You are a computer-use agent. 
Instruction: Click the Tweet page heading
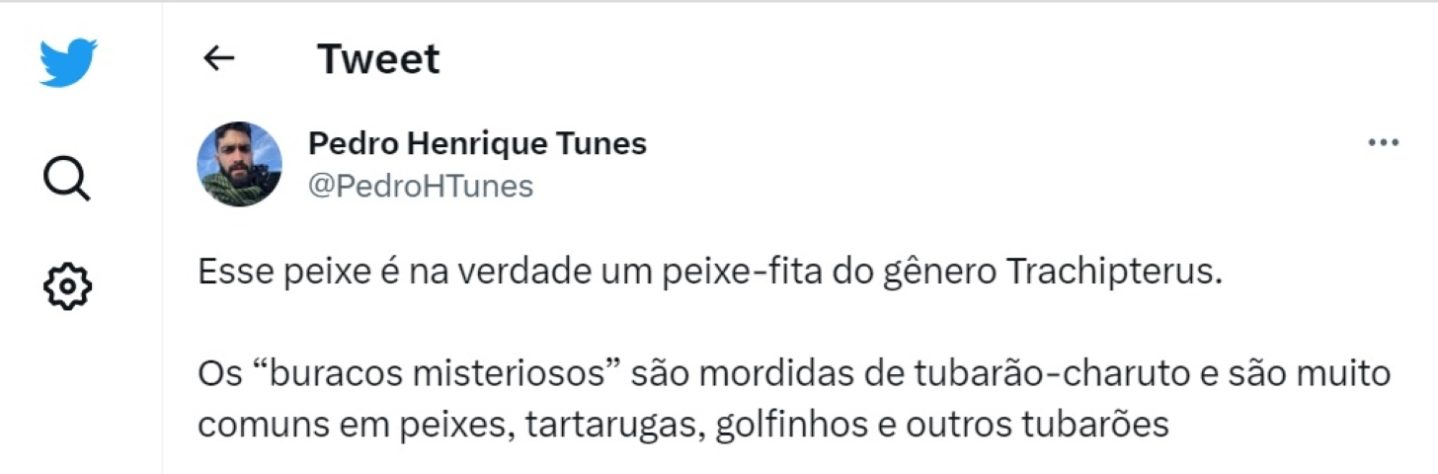click(378, 60)
